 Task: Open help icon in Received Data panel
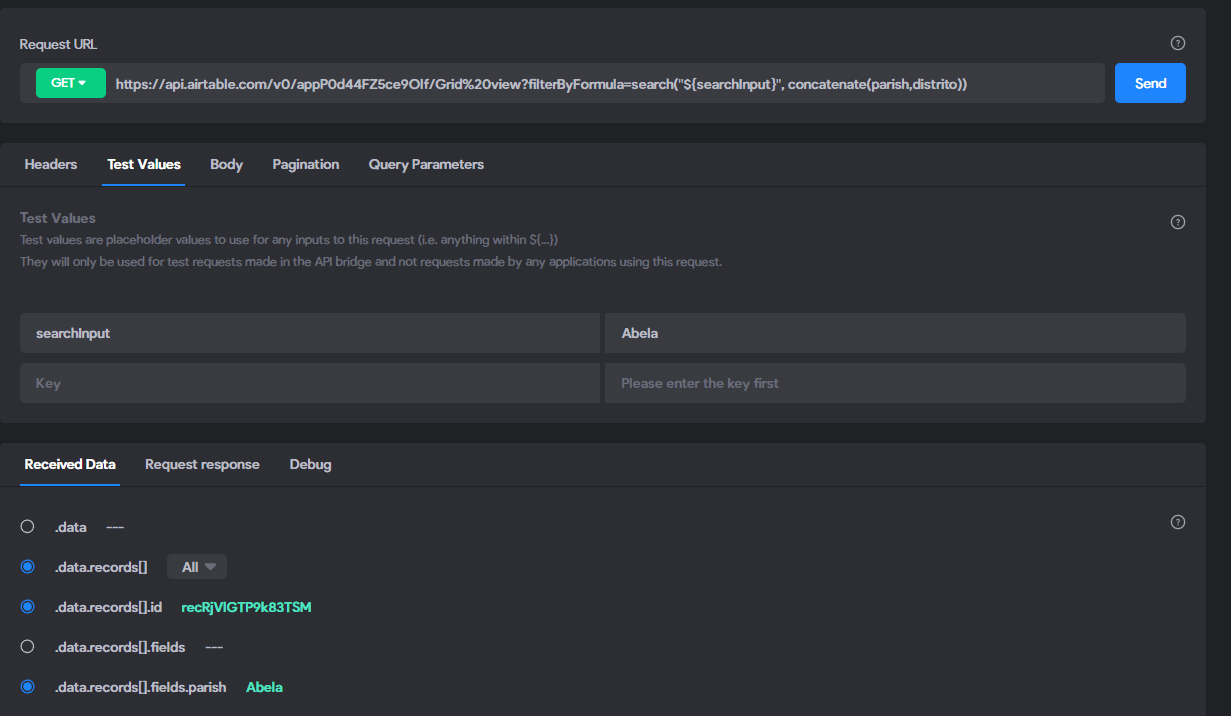click(1177, 522)
